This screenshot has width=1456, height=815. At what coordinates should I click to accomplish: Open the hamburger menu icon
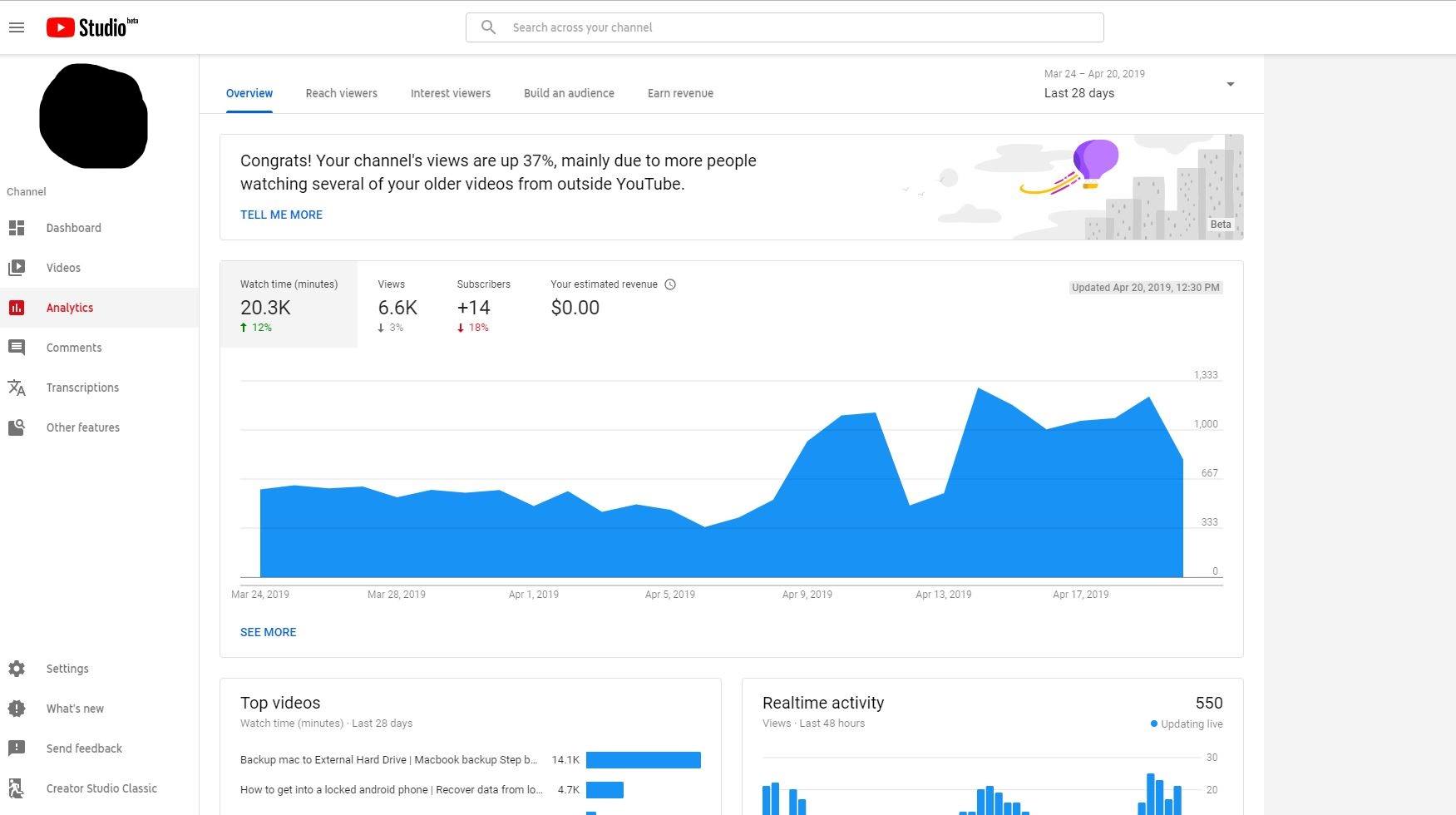coord(17,27)
